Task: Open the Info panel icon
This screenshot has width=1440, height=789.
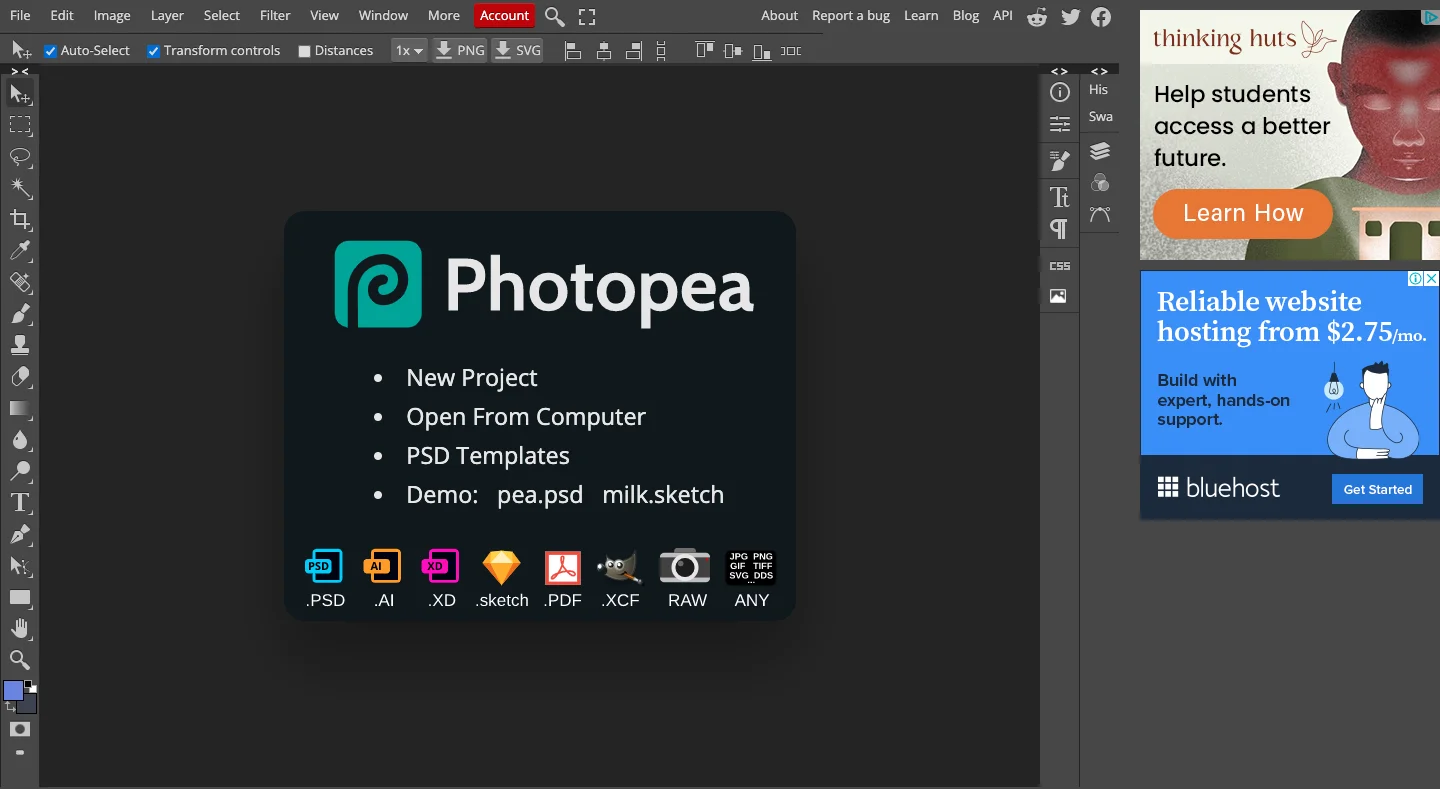Action: coord(1060,92)
